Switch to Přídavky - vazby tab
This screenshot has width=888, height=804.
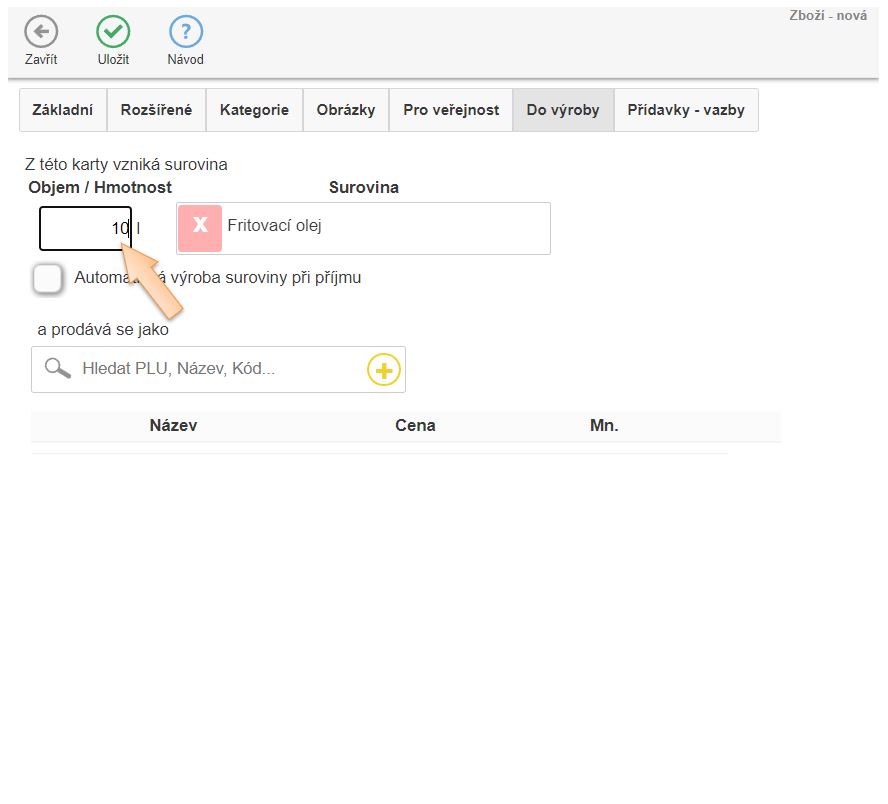click(686, 110)
